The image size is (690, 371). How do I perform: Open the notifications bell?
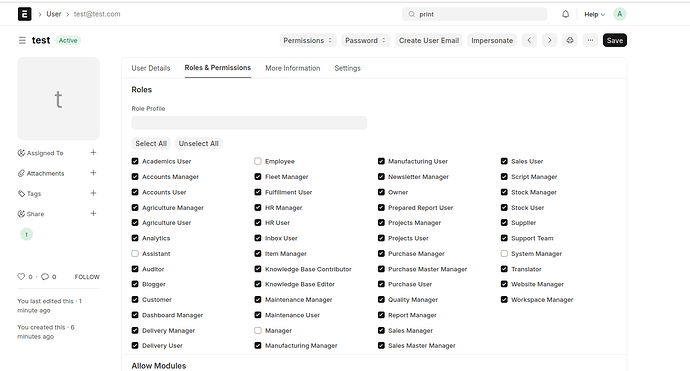(565, 14)
